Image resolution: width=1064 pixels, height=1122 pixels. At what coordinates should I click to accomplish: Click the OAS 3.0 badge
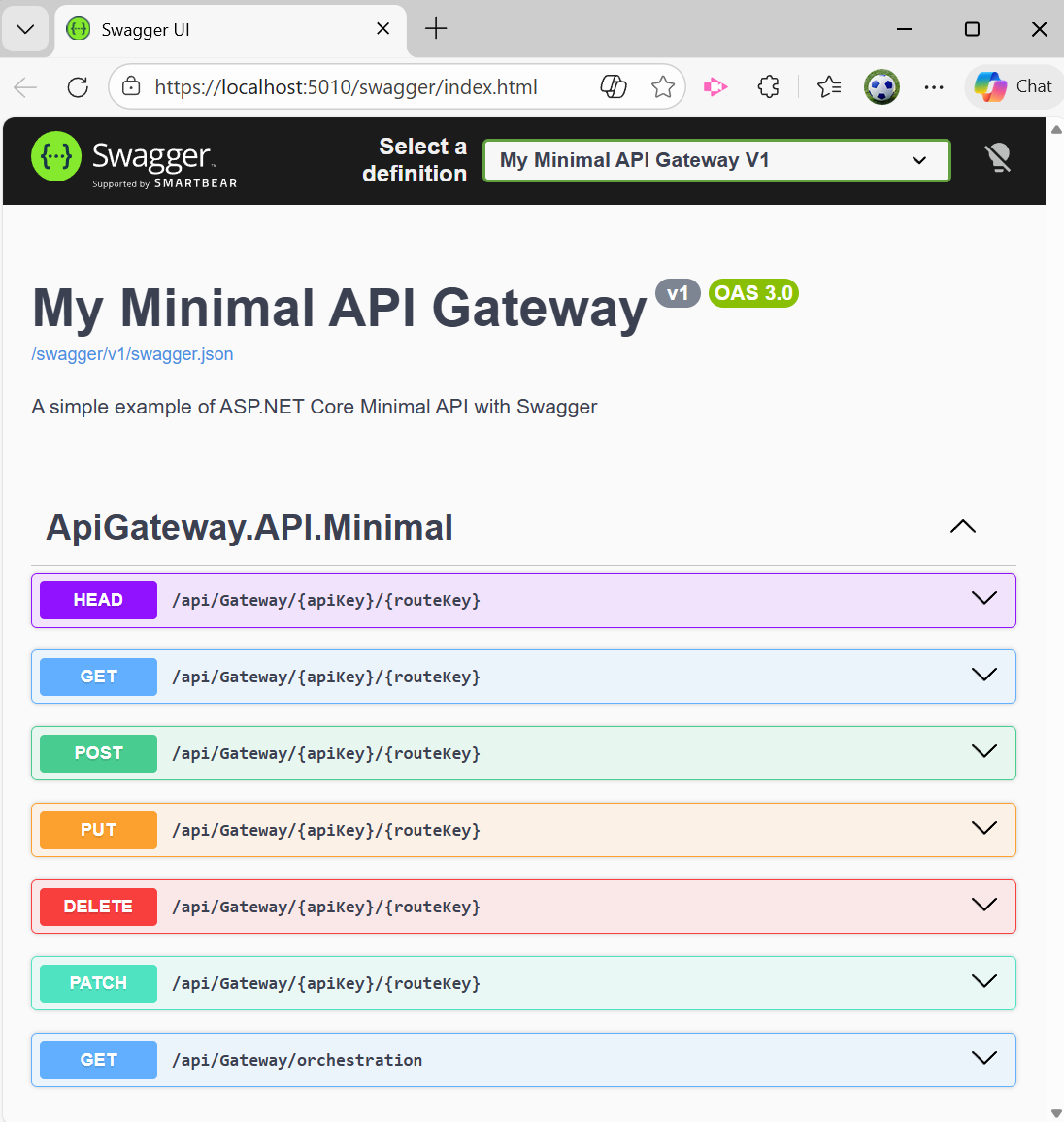pos(753,293)
